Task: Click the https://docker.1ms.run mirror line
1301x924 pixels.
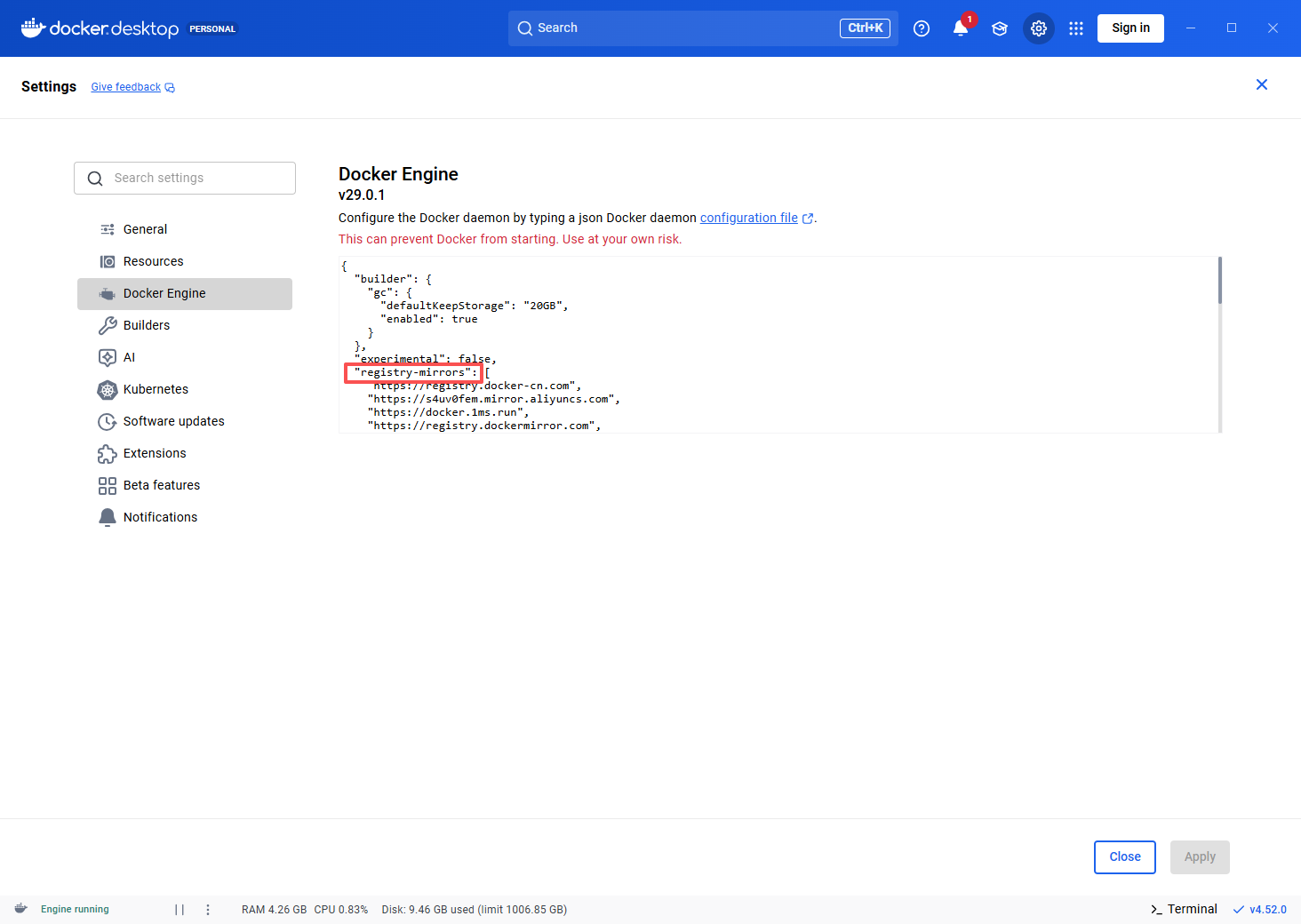Action: point(449,412)
